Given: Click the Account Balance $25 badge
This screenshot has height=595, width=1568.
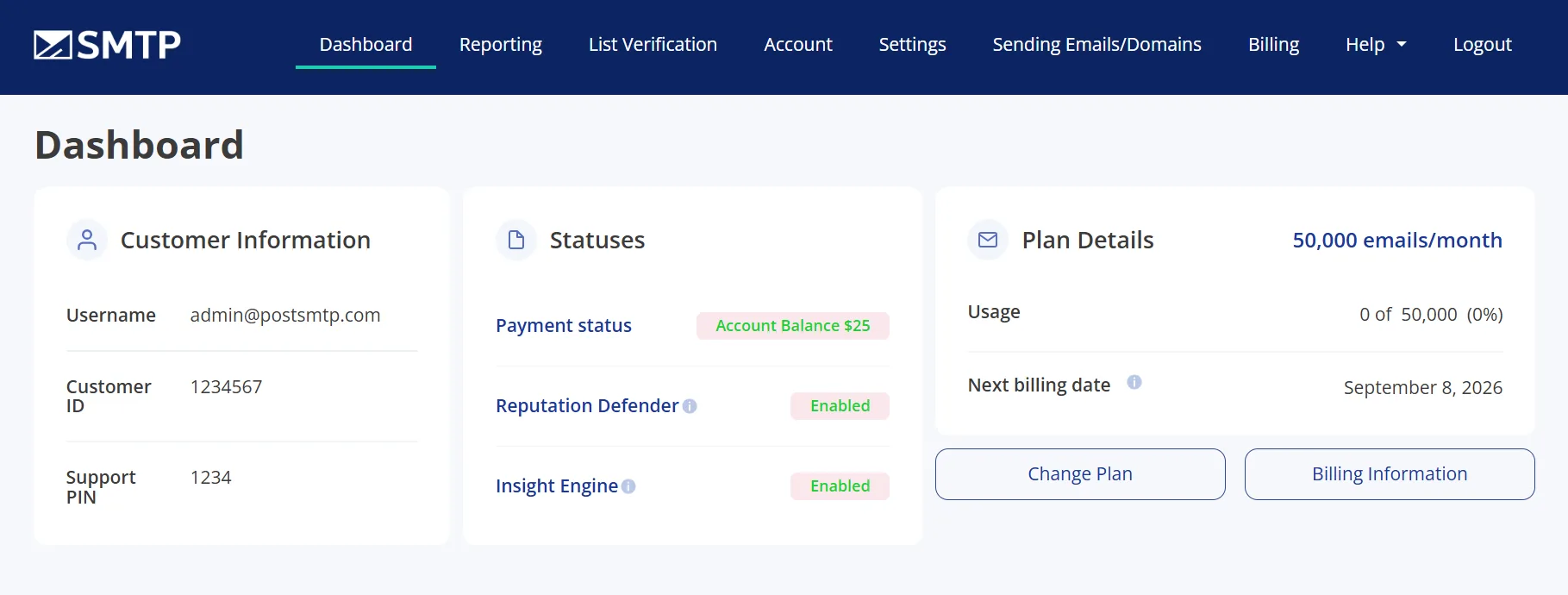Looking at the screenshot, I should click(x=793, y=326).
